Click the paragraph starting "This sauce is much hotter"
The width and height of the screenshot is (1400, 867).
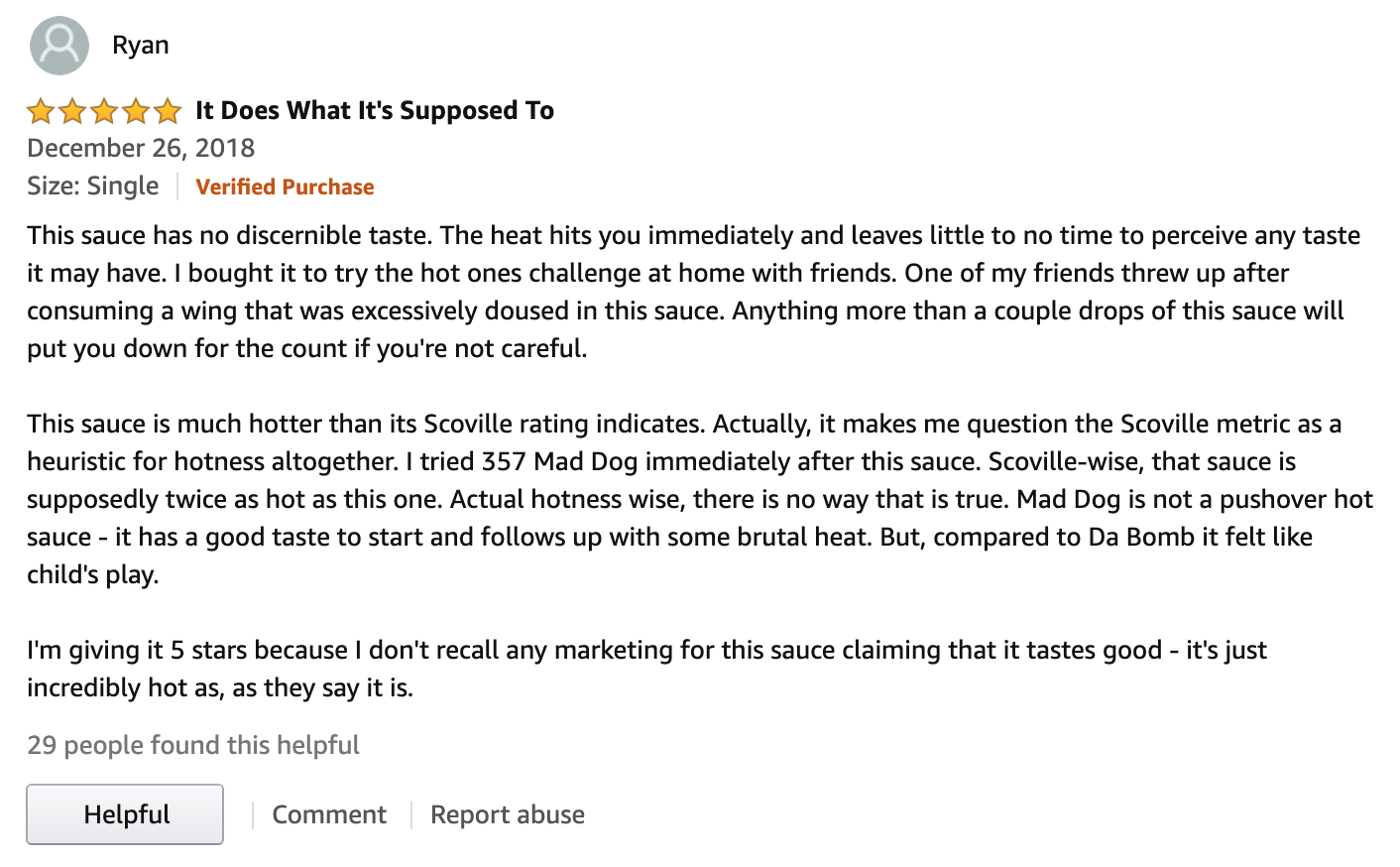pos(684,499)
